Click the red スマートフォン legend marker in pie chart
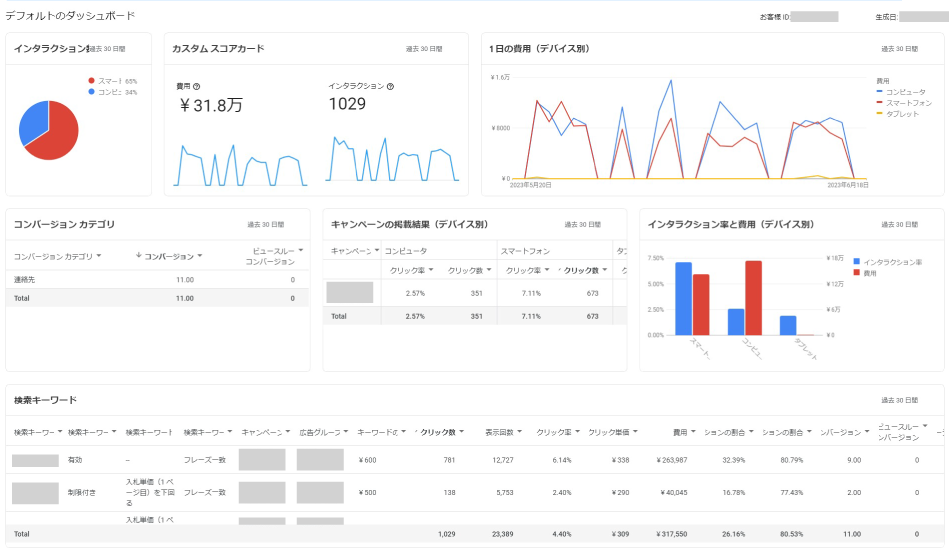 click(x=91, y=80)
